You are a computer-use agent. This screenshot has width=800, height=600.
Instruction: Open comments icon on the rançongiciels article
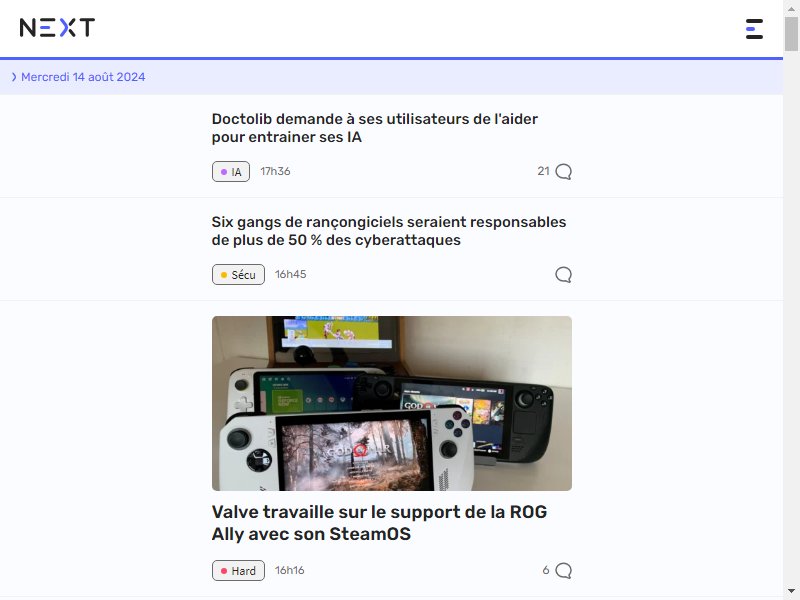tap(563, 274)
